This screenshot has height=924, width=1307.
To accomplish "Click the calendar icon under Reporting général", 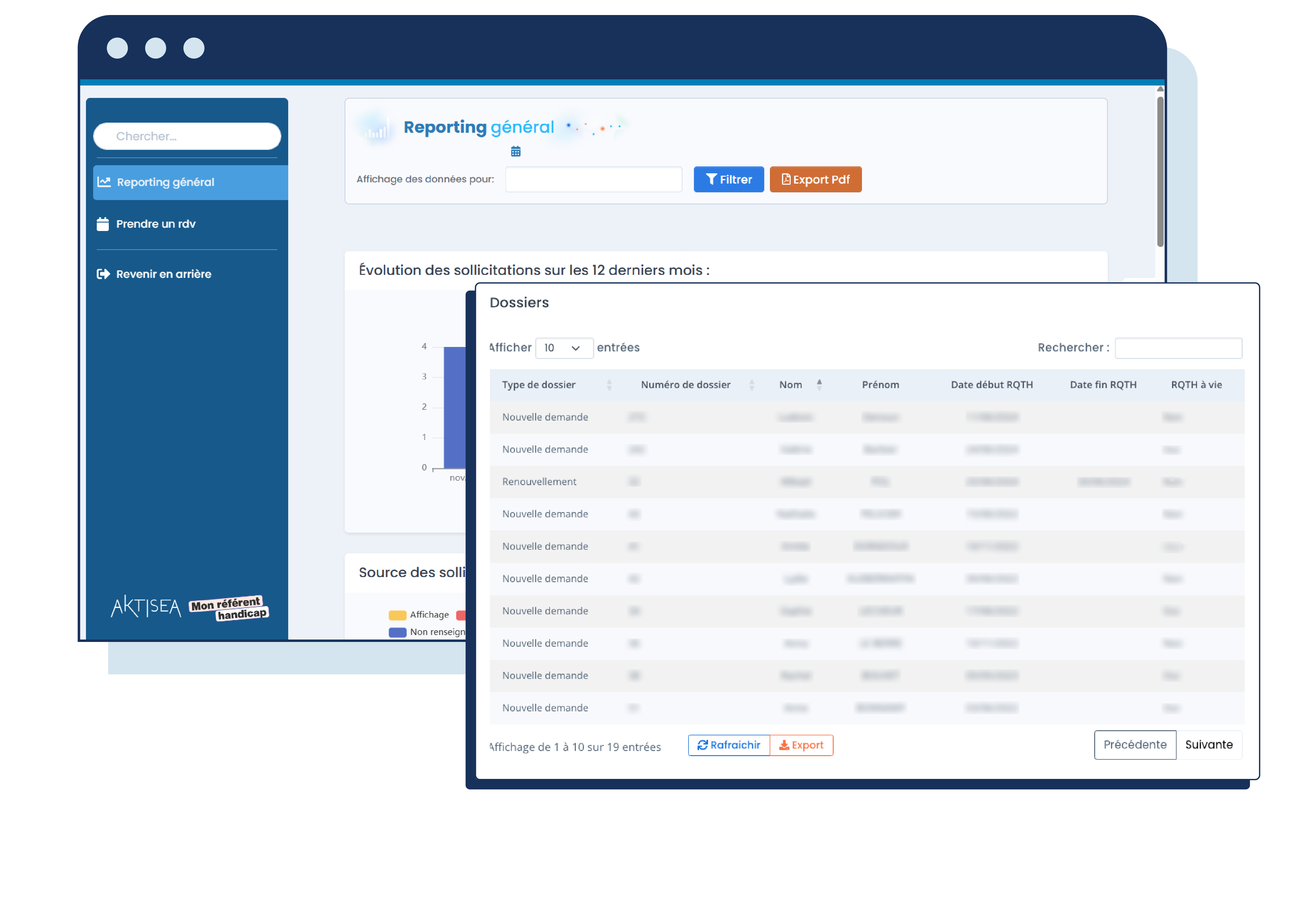I will [516, 151].
